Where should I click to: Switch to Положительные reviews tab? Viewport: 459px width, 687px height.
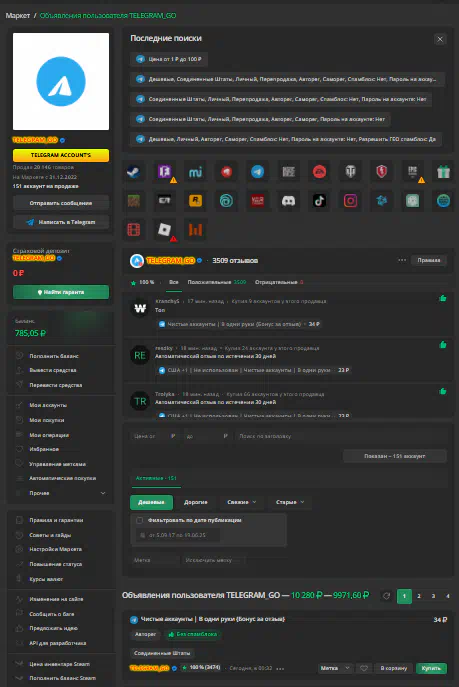217,282
